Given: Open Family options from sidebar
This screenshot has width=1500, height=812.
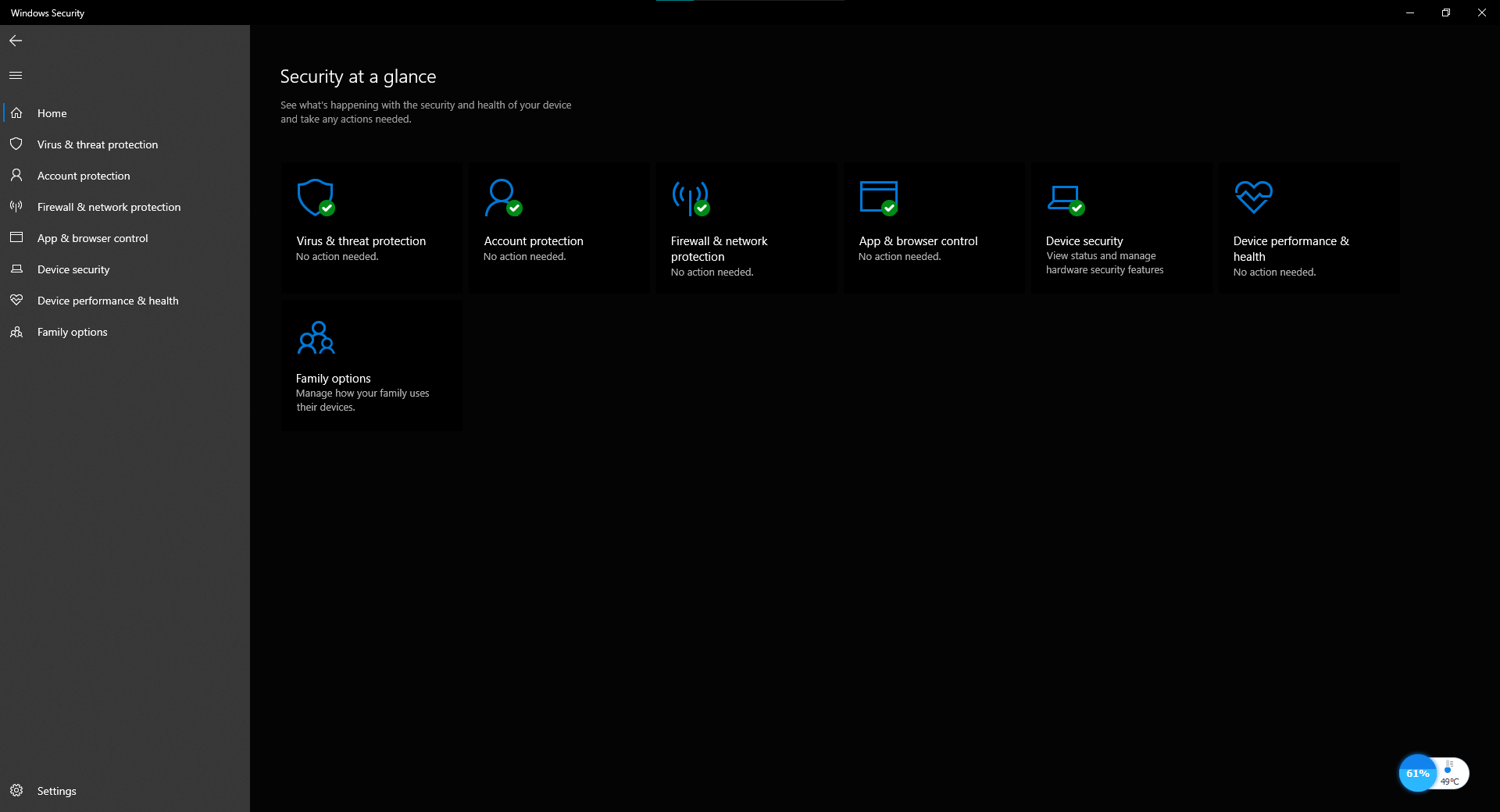Looking at the screenshot, I should point(125,332).
